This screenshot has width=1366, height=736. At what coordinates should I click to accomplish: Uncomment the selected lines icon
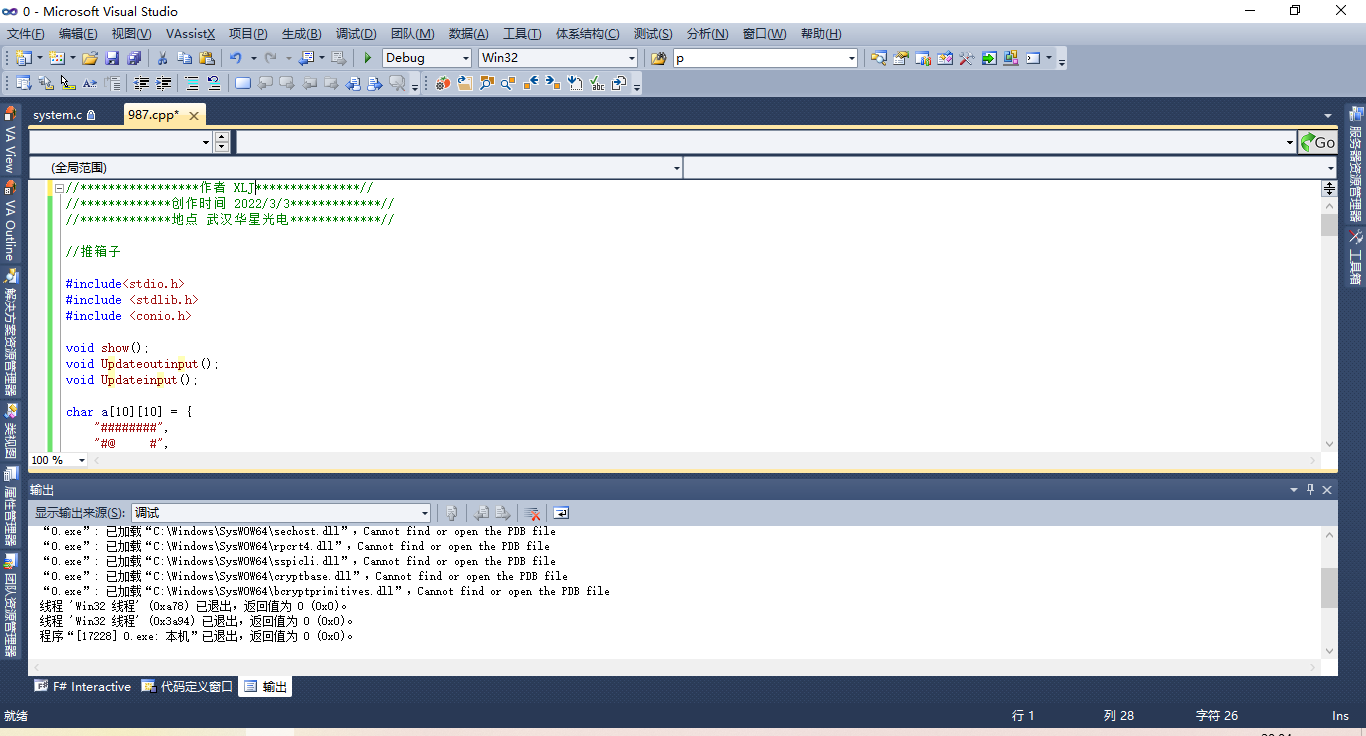[x=214, y=83]
